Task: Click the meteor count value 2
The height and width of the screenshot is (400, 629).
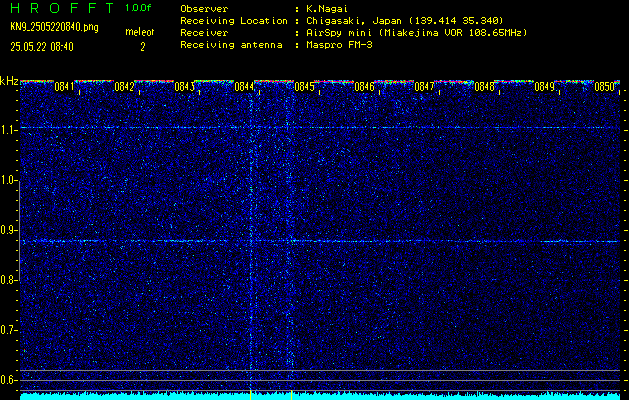Action: pos(142,47)
